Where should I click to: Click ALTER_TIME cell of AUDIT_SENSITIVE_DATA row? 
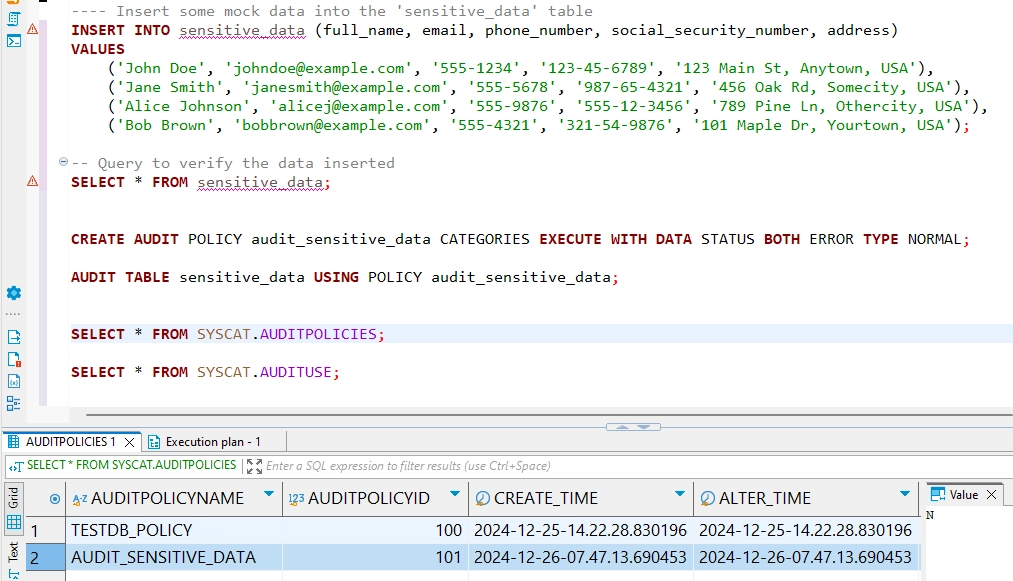(805, 557)
